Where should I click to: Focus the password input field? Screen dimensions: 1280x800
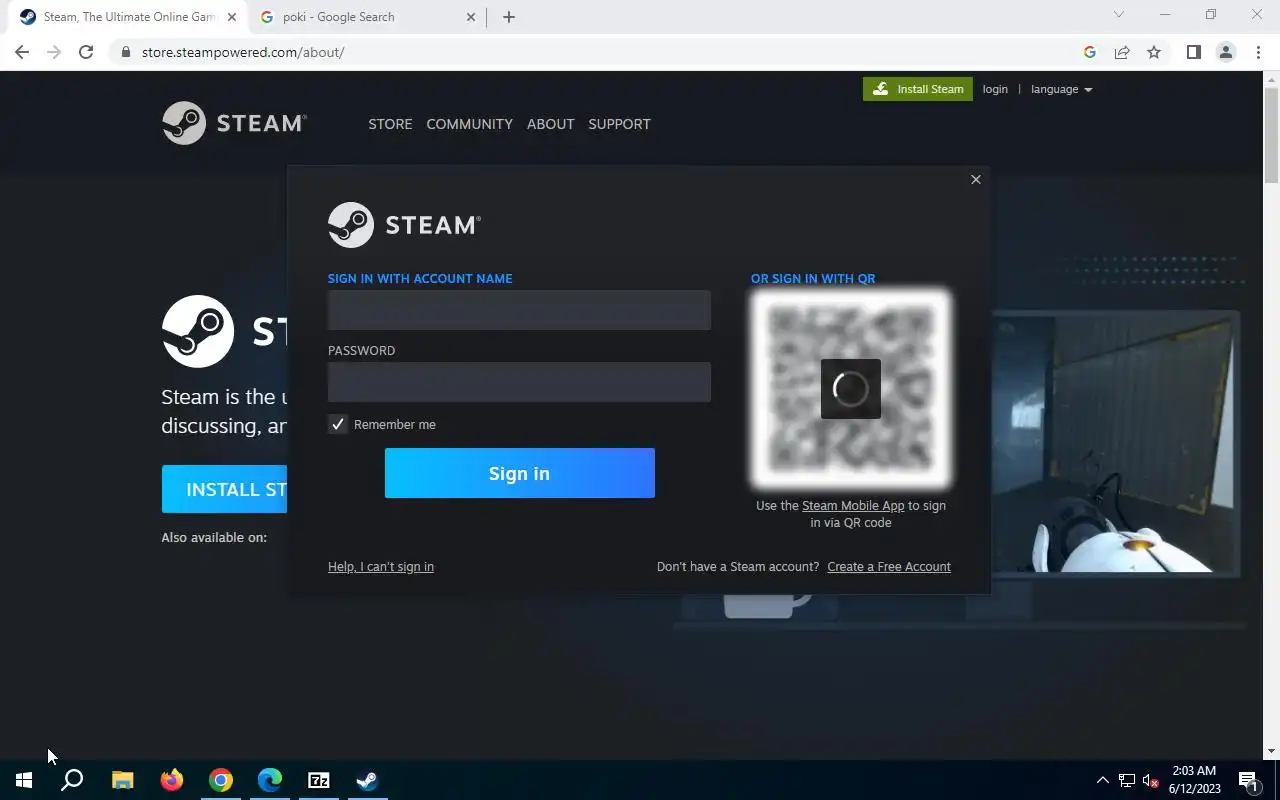click(x=519, y=382)
